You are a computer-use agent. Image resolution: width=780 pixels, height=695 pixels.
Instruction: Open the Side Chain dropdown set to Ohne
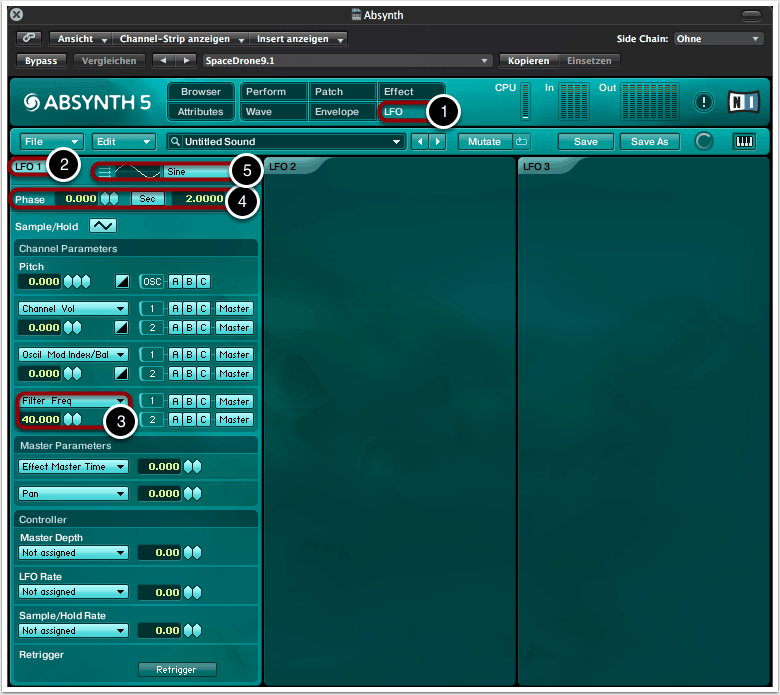pyautogui.click(x=717, y=39)
